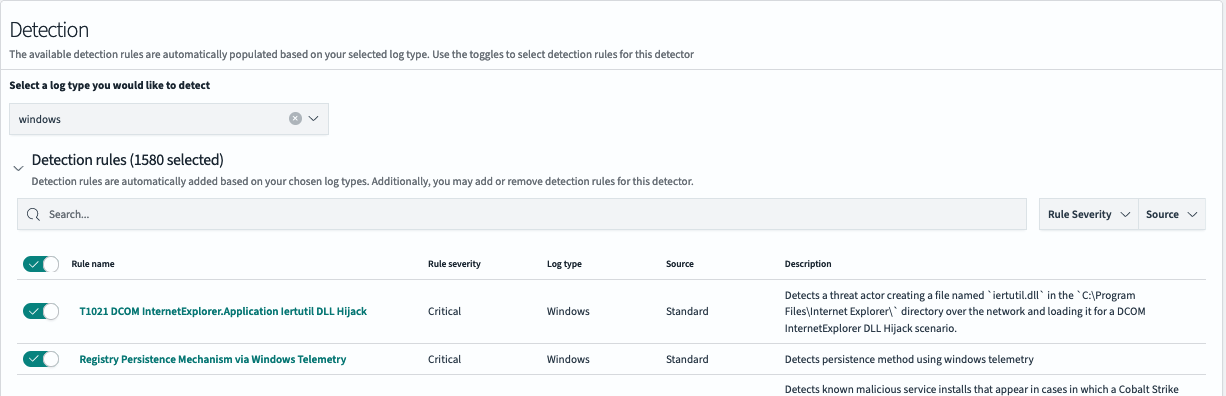Click the windows log type combo box
The height and width of the screenshot is (396, 1226).
[x=169, y=118]
